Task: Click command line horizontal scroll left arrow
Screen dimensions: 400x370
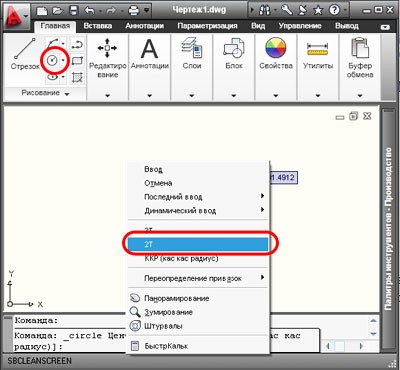Action: click(x=328, y=346)
